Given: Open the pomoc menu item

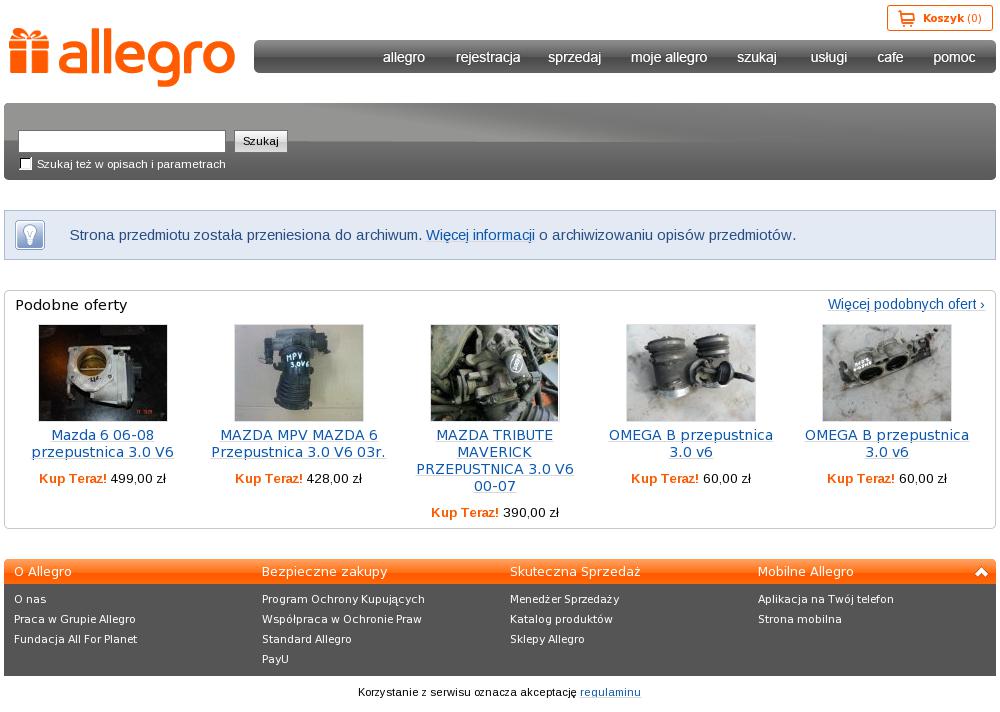Looking at the screenshot, I should pyautogui.click(x=953, y=57).
